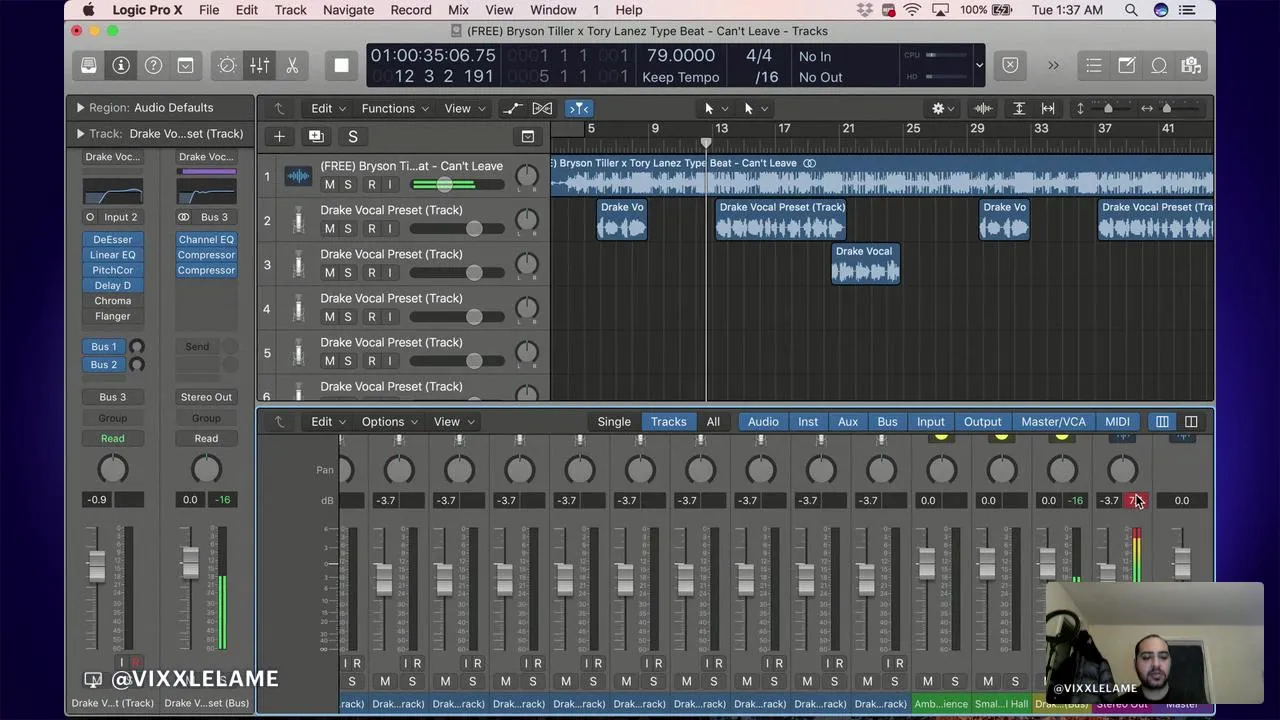Viewport: 1280px width, 720px height.
Task: Toggle global solo S button in track header
Action: pos(352,136)
